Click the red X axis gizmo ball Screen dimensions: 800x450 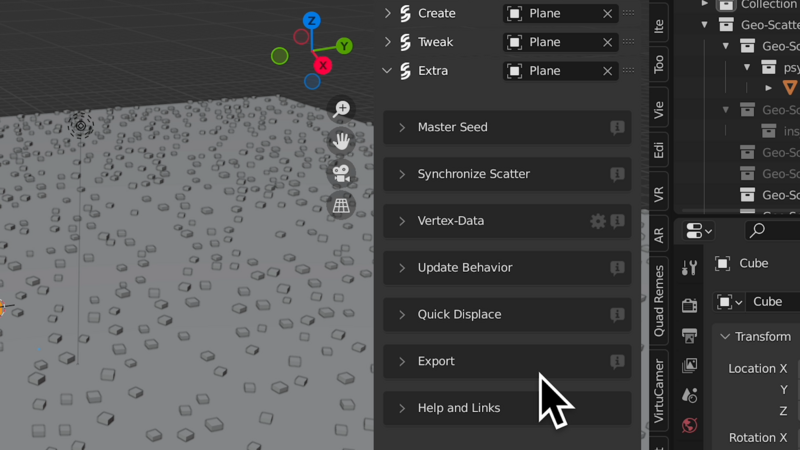point(322,65)
